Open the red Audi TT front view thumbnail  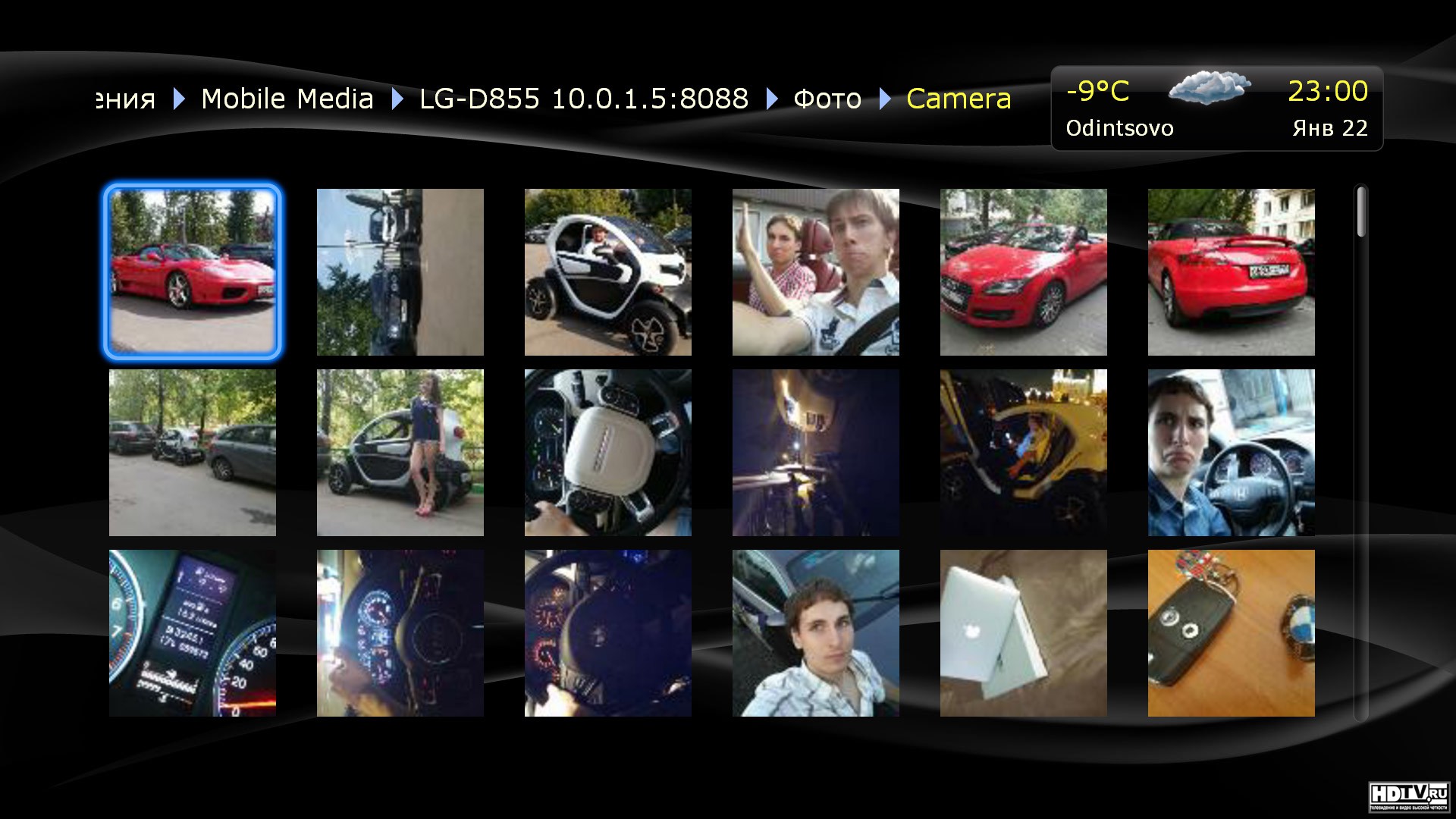(1024, 271)
